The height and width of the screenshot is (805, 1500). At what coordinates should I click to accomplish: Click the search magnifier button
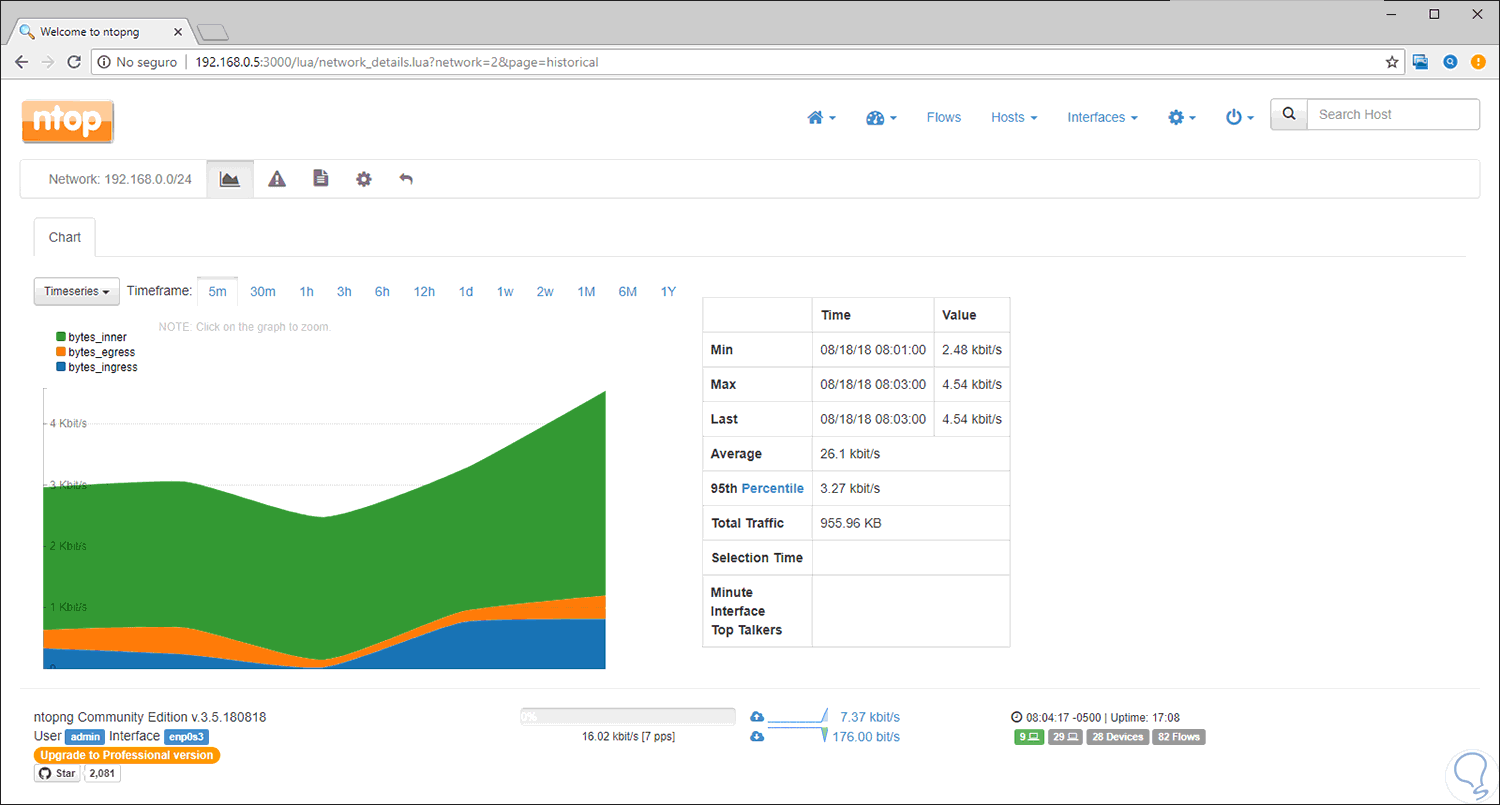(1289, 114)
